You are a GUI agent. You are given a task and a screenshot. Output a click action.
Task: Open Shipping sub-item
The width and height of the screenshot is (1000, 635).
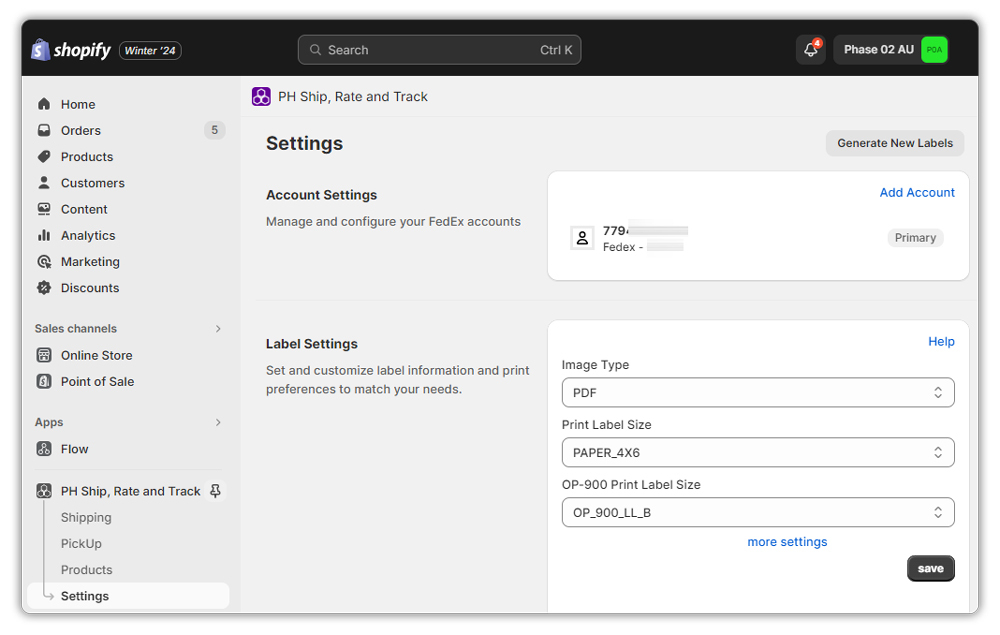pyautogui.click(x=86, y=517)
